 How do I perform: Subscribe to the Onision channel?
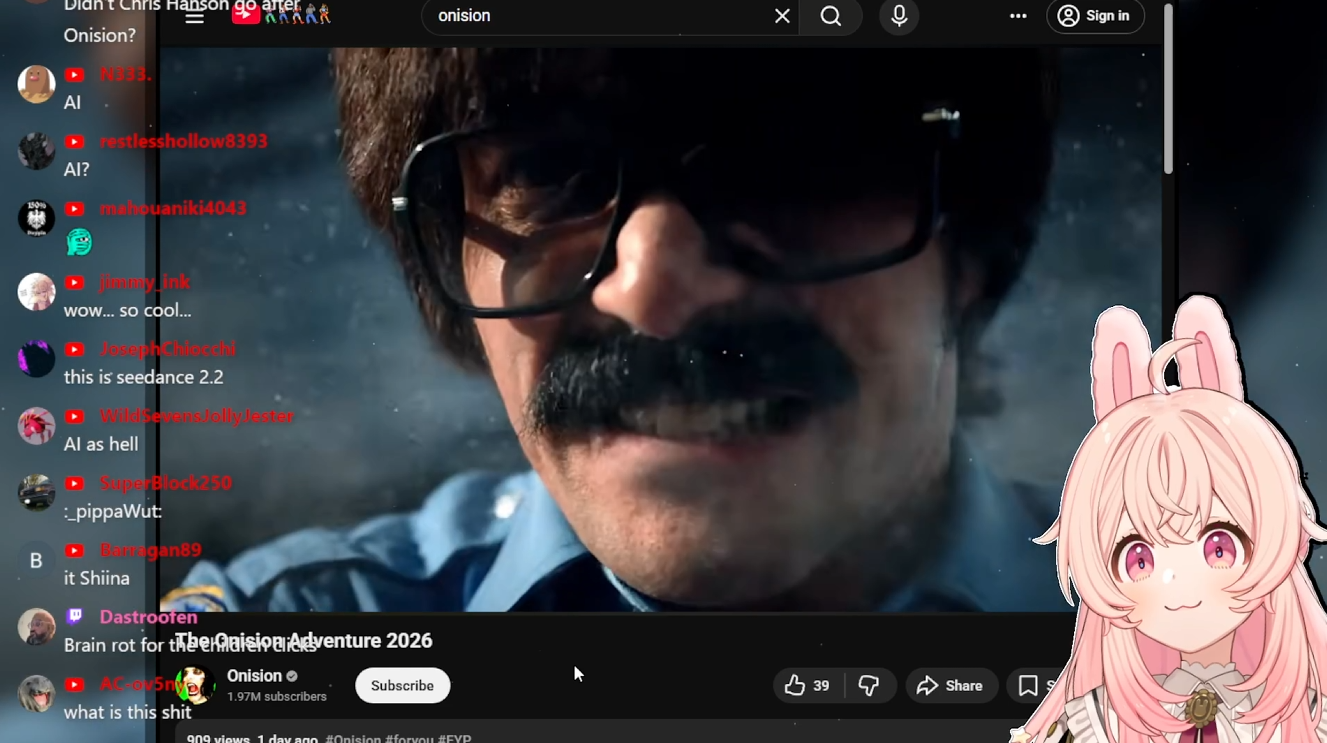click(402, 686)
